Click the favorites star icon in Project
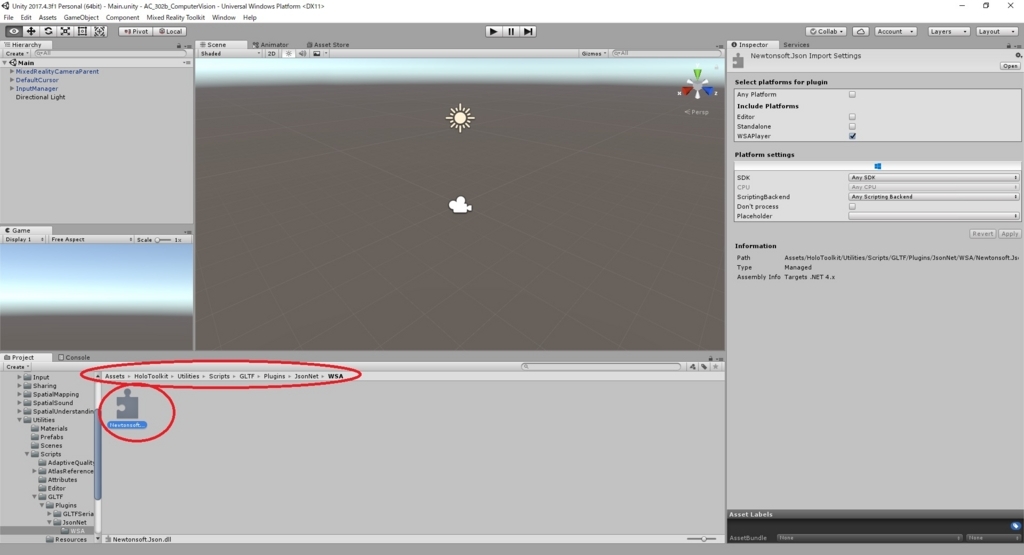 (x=716, y=367)
